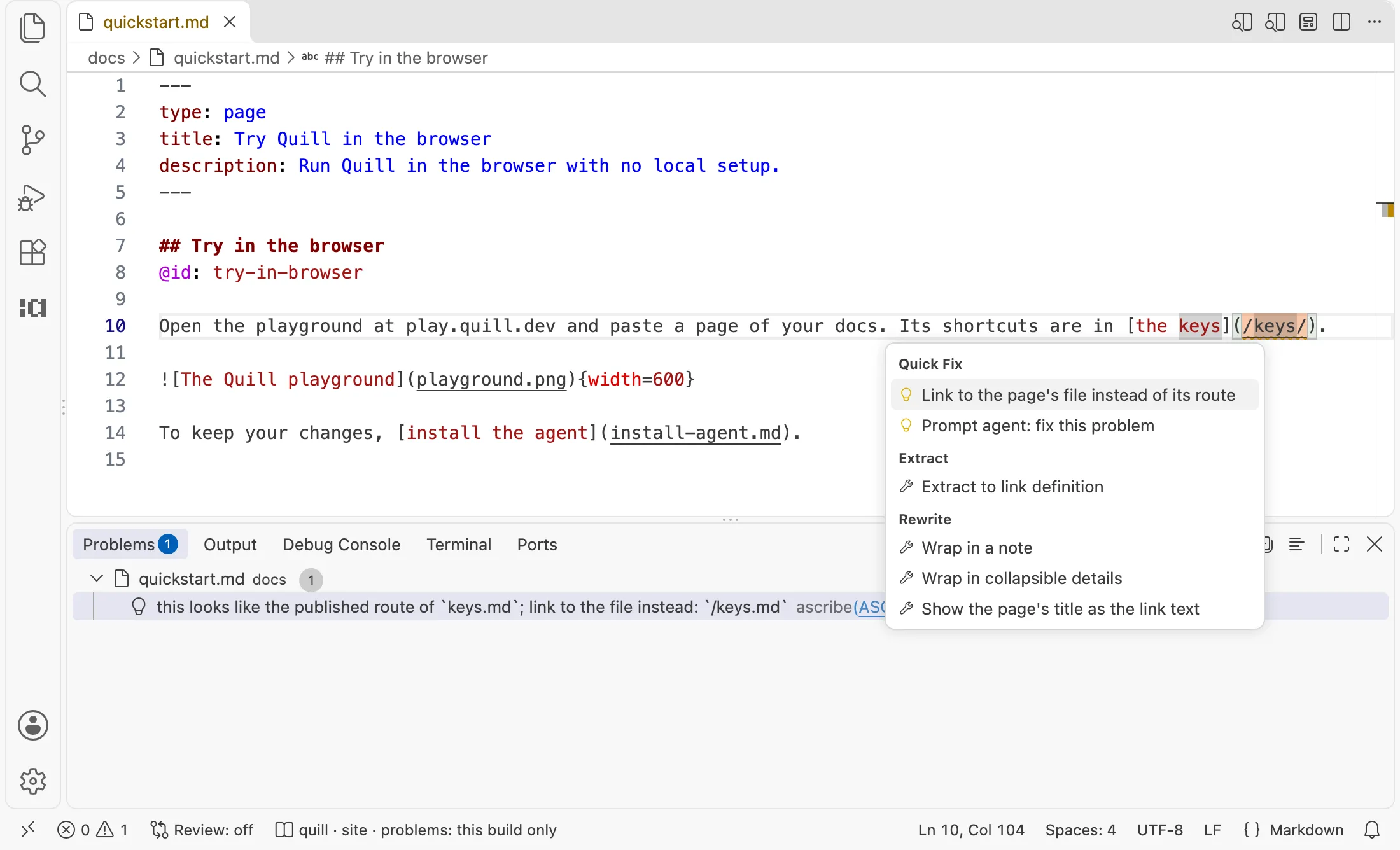Click the third editor toolbar preview icon
The width and height of the screenshot is (1400, 850).
point(1308,22)
